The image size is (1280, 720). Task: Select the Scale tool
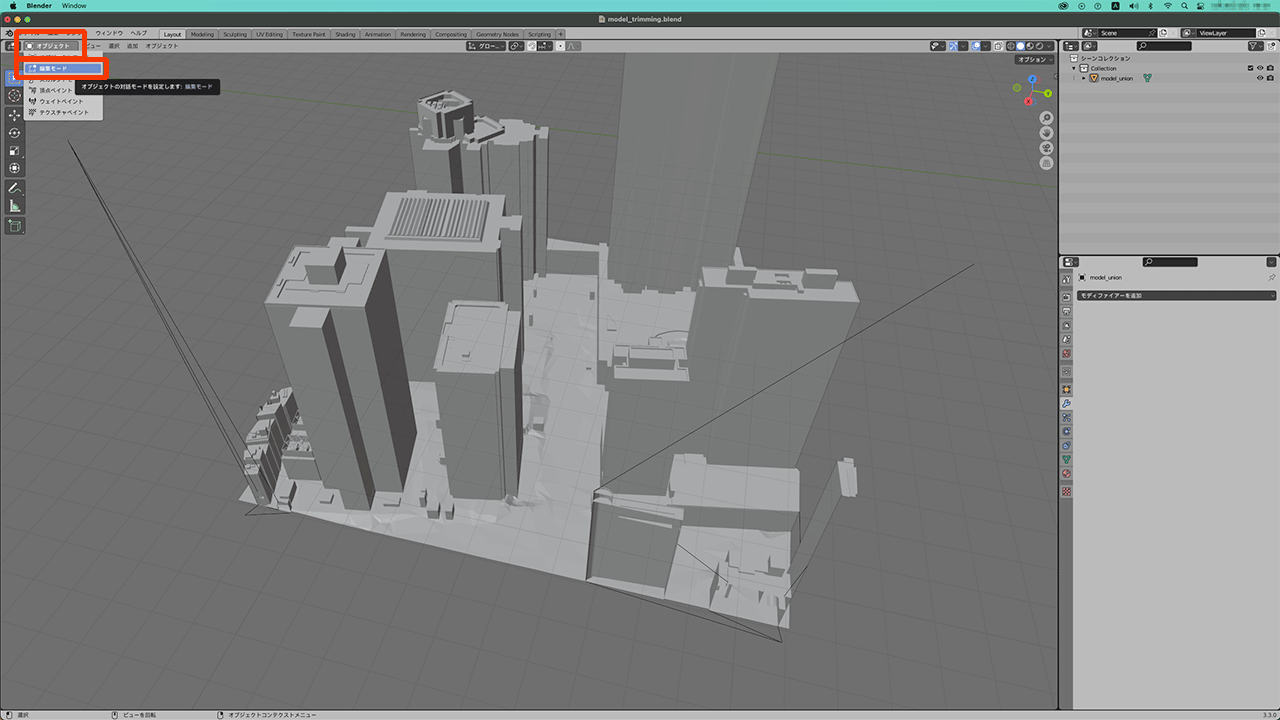coord(14,150)
